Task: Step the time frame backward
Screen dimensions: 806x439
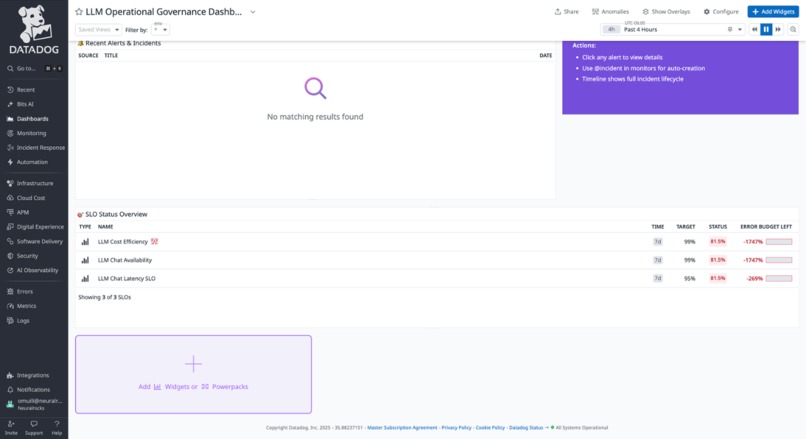Action: pos(755,30)
